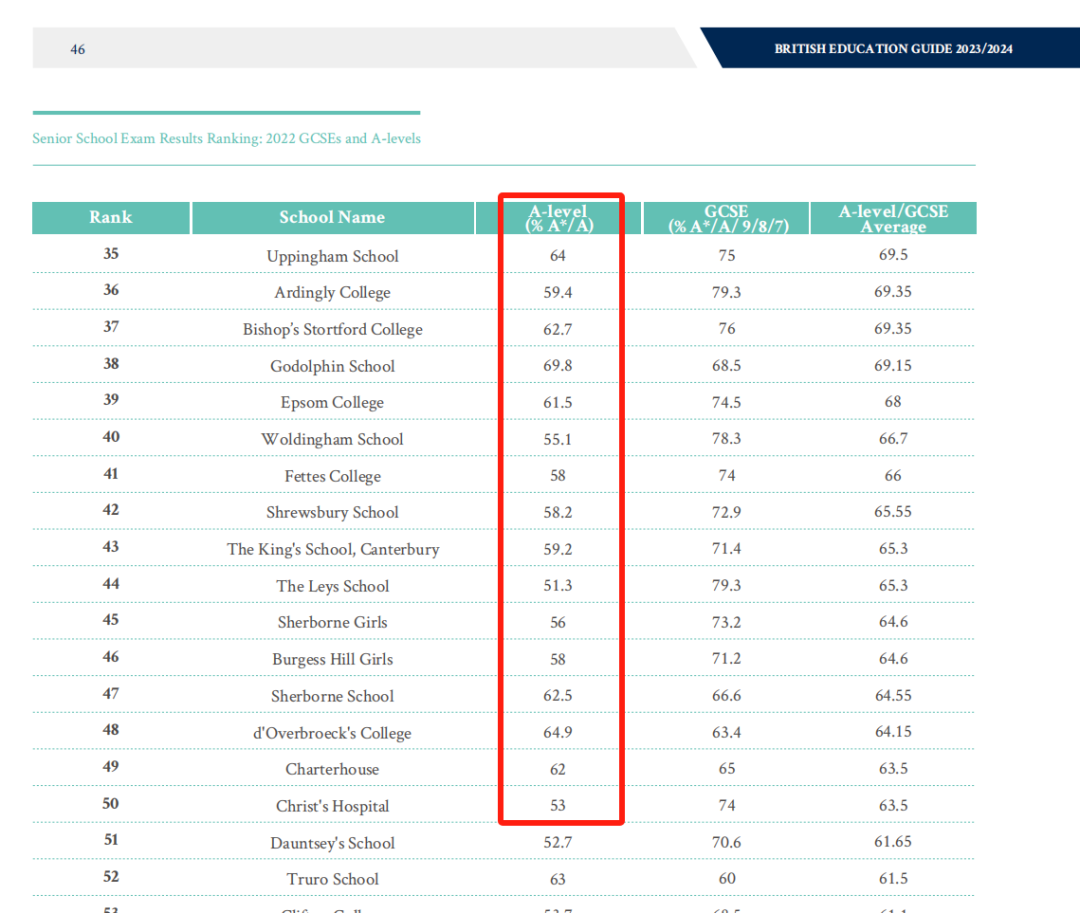Click Godolphin School average value 69.15
This screenshot has height=913, width=1080.
point(893,366)
